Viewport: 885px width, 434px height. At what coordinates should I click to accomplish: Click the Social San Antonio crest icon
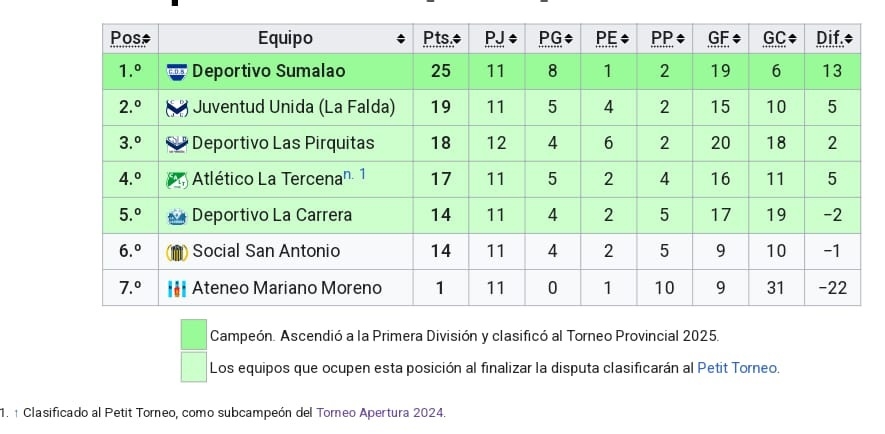tap(177, 252)
